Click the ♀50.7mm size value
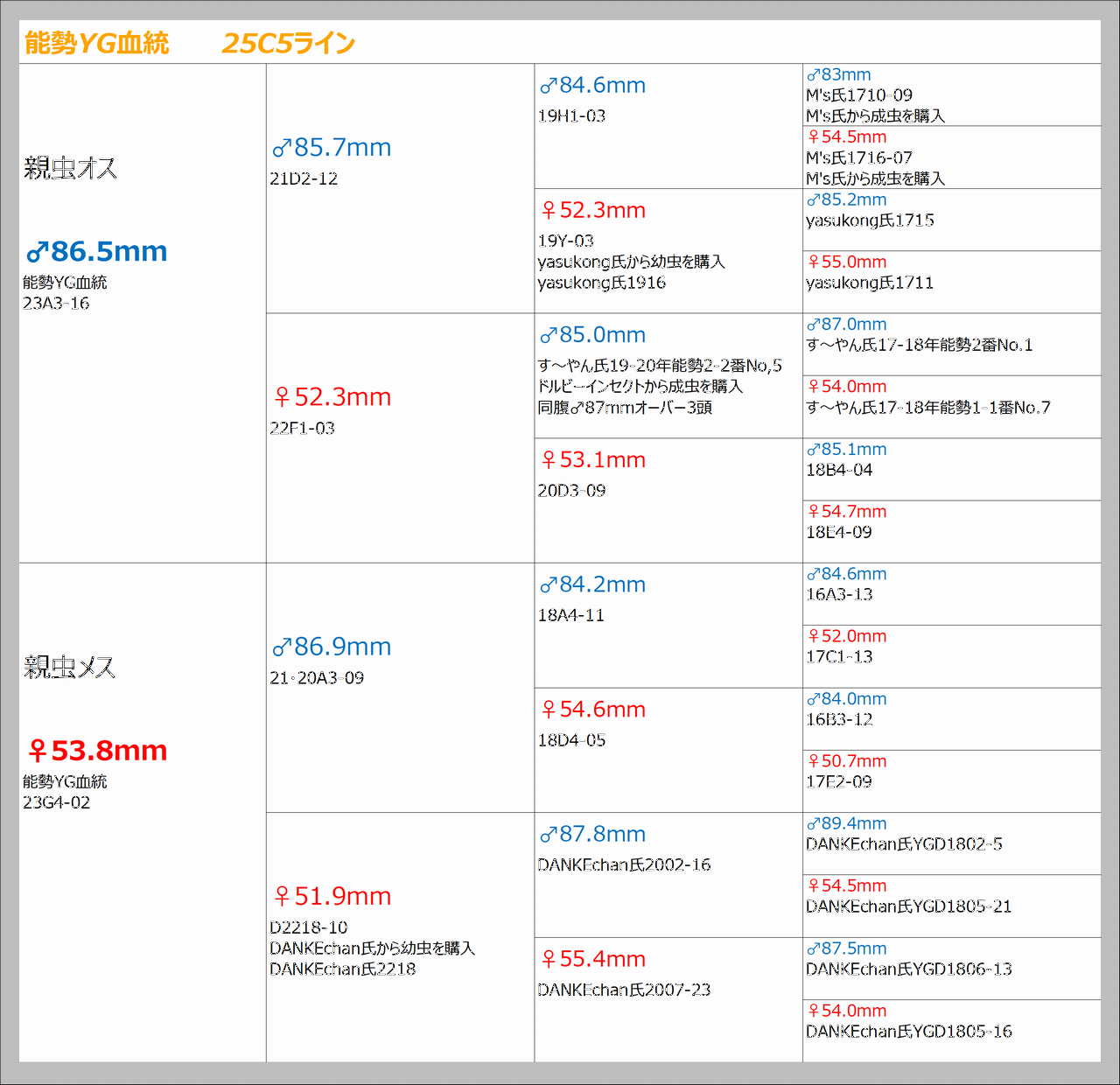Screen dimensions: 1120x1085 pyautogui.click(x=846, y=761)
